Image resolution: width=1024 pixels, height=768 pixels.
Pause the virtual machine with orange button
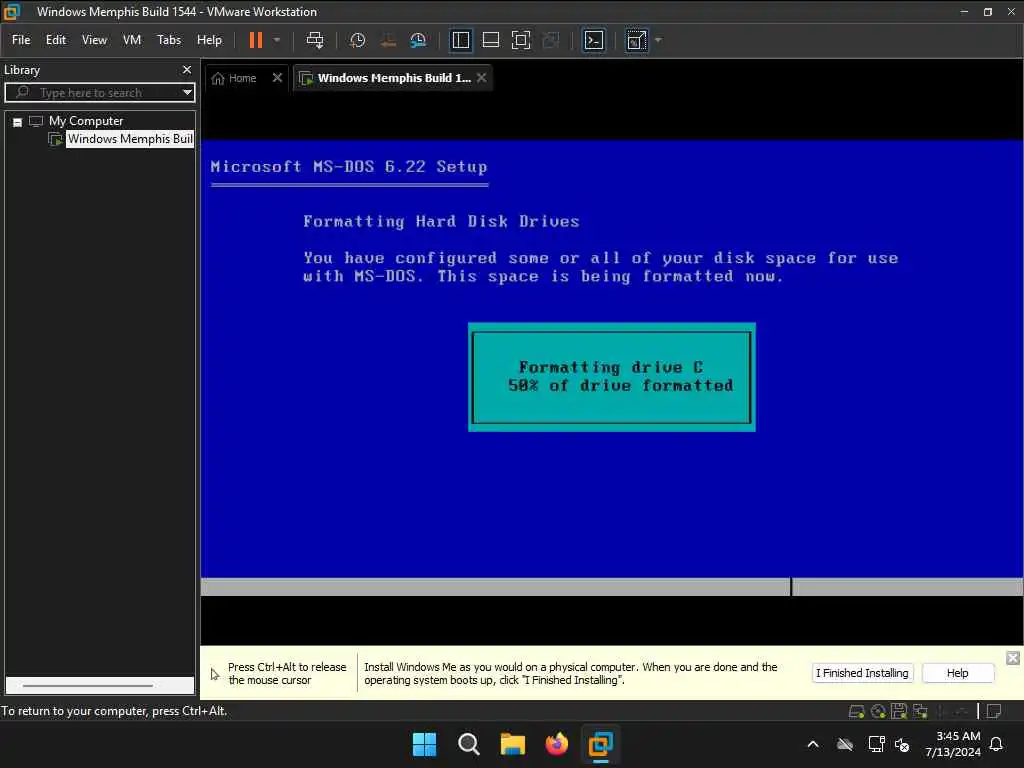(256, 40)
